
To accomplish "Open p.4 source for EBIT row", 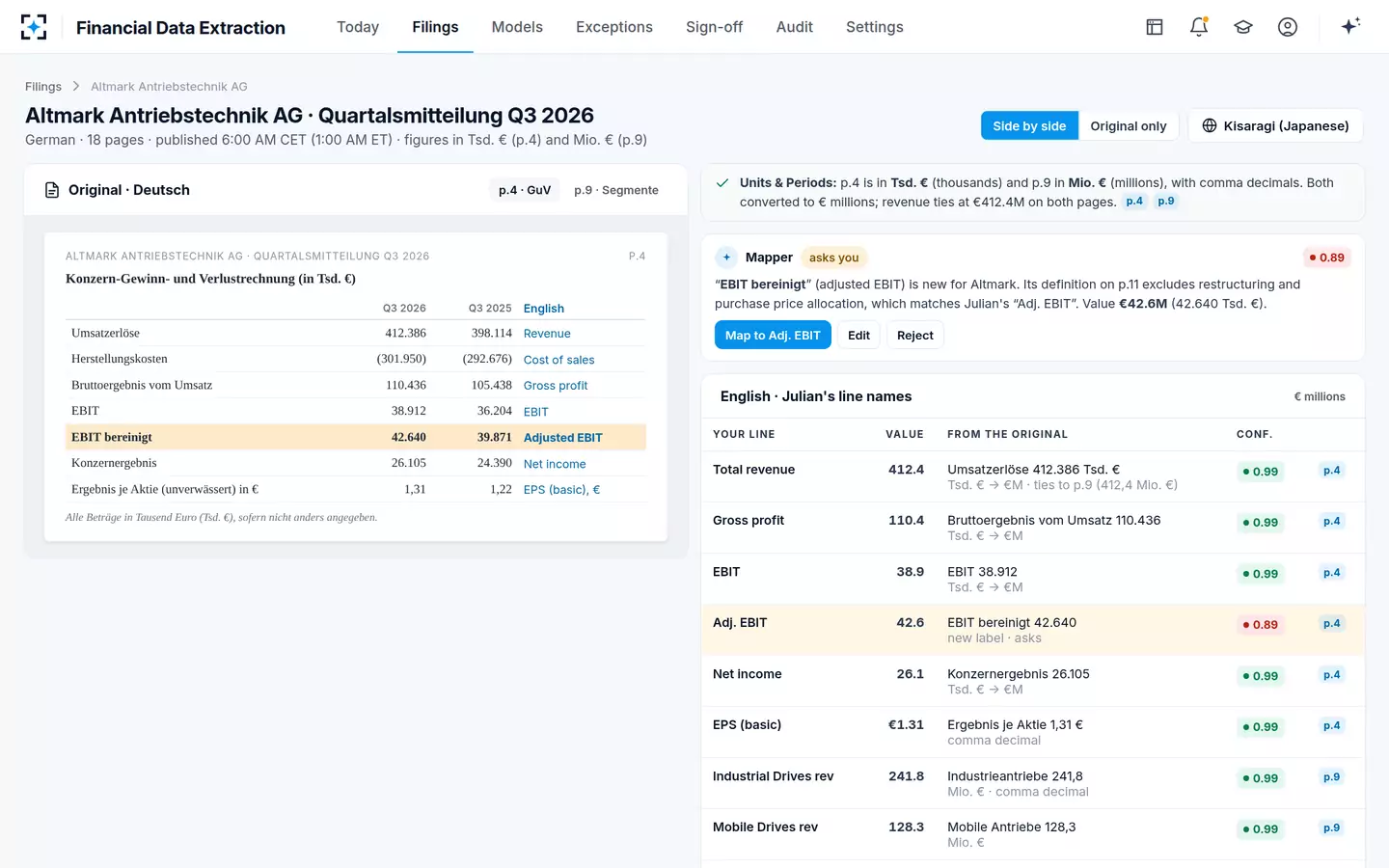I will 1331,573.
